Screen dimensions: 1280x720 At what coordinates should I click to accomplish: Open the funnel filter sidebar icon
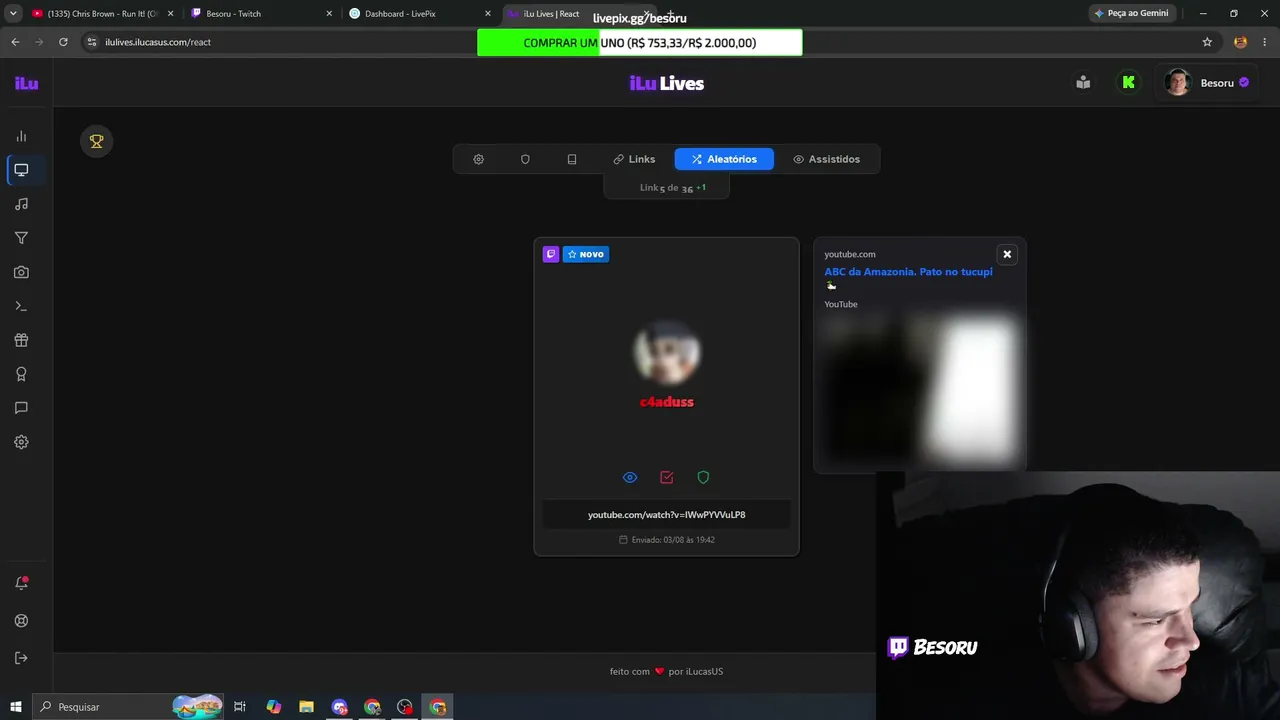pos(21,238)
